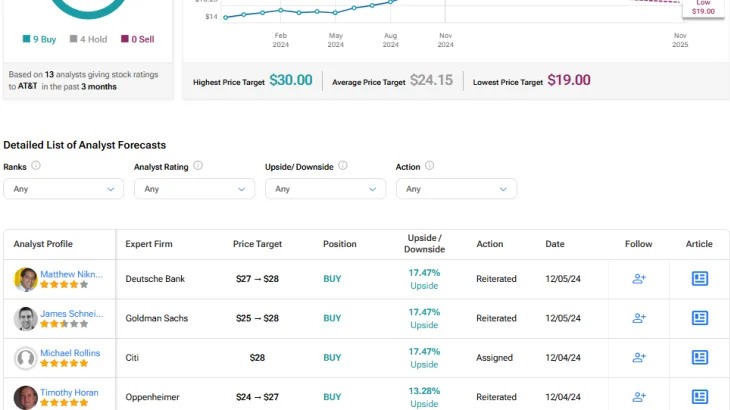Click the Low $19.00 chart label
This screenshot has height=410, width=730.
pyautogui.click(x=703, y=7)
